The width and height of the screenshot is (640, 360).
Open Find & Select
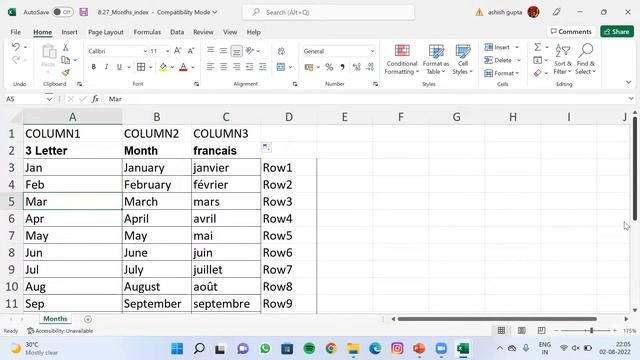585,60
